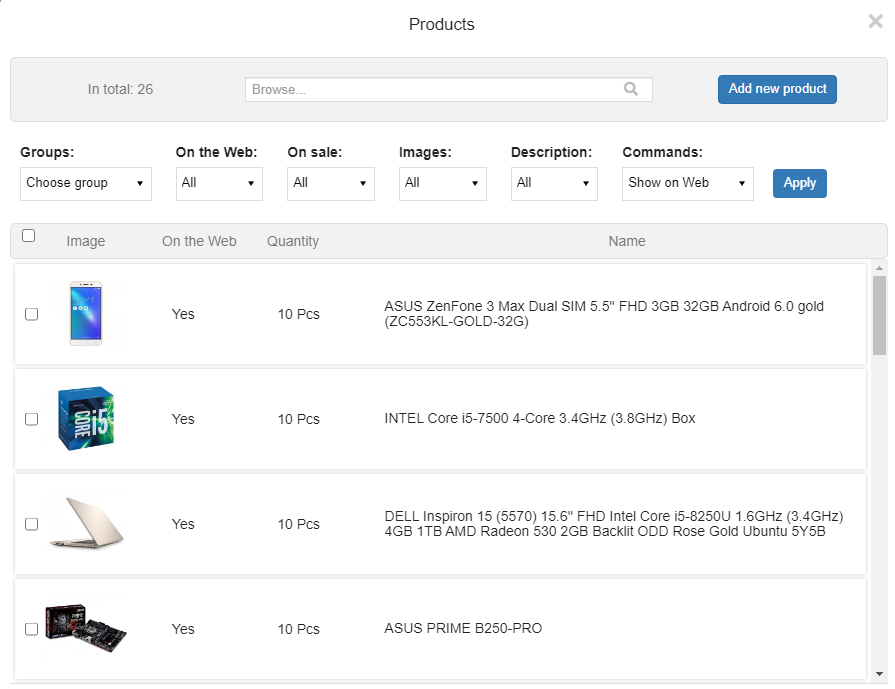895x689 pixels.
Task: Check the ASUS PRIME B250-PRO row checkbox
Action: pos(31,629)
